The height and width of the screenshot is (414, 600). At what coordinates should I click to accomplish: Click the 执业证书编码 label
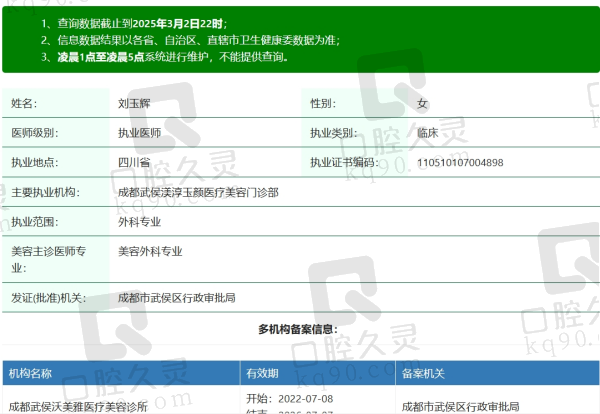coord(344,162)
